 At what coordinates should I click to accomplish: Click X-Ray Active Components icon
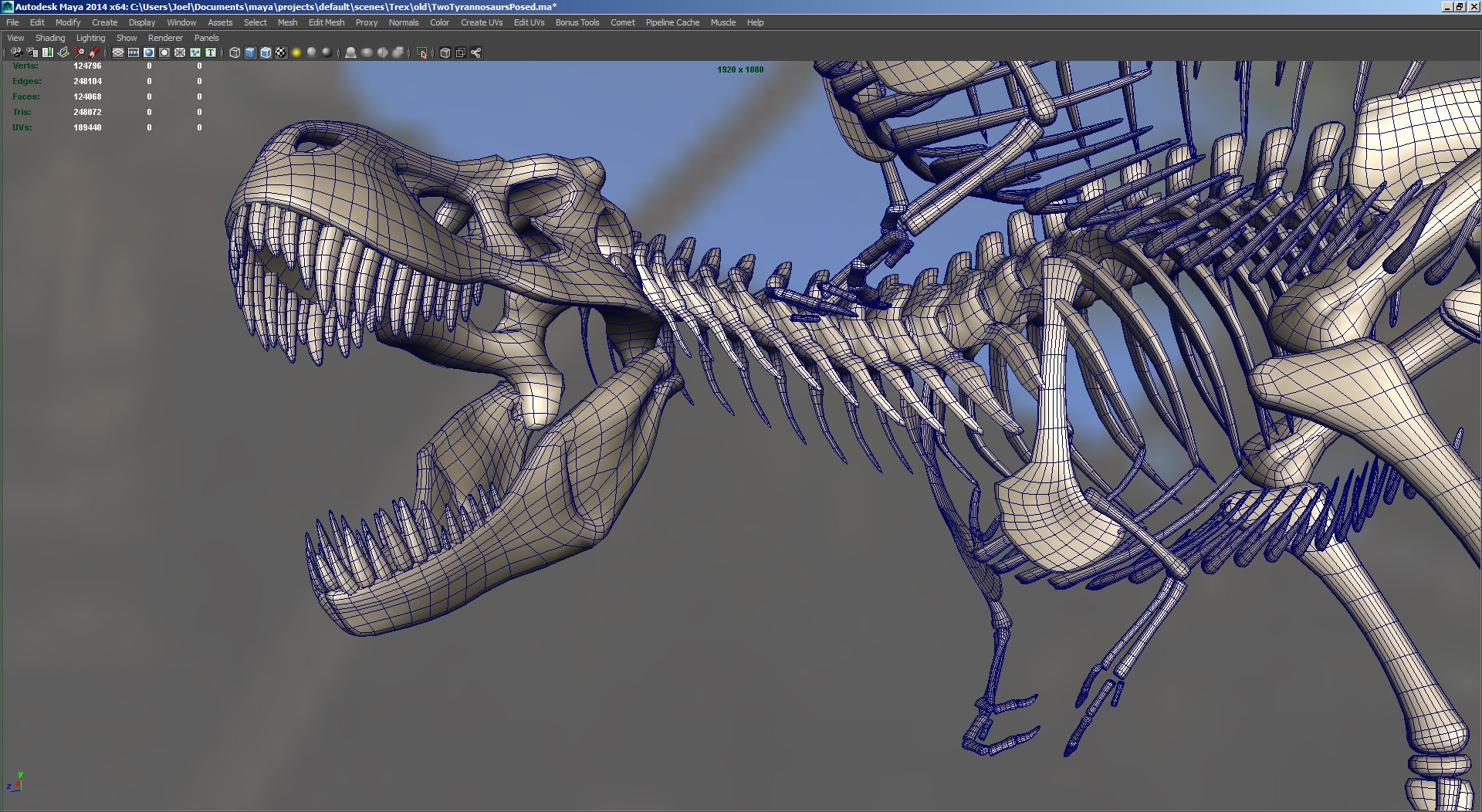(x=461, y=52)
